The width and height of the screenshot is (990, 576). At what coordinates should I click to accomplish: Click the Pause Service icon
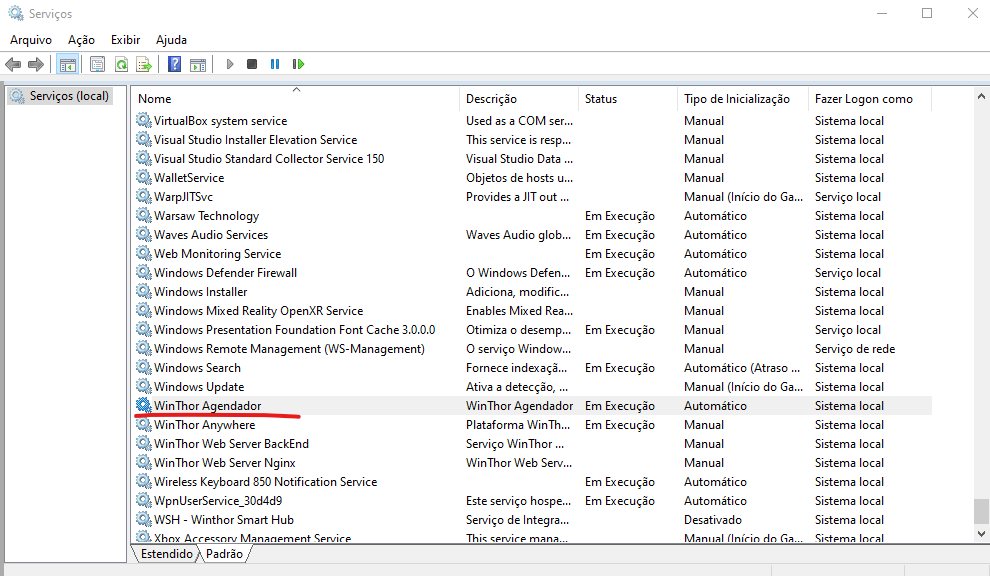click(275, 64)
